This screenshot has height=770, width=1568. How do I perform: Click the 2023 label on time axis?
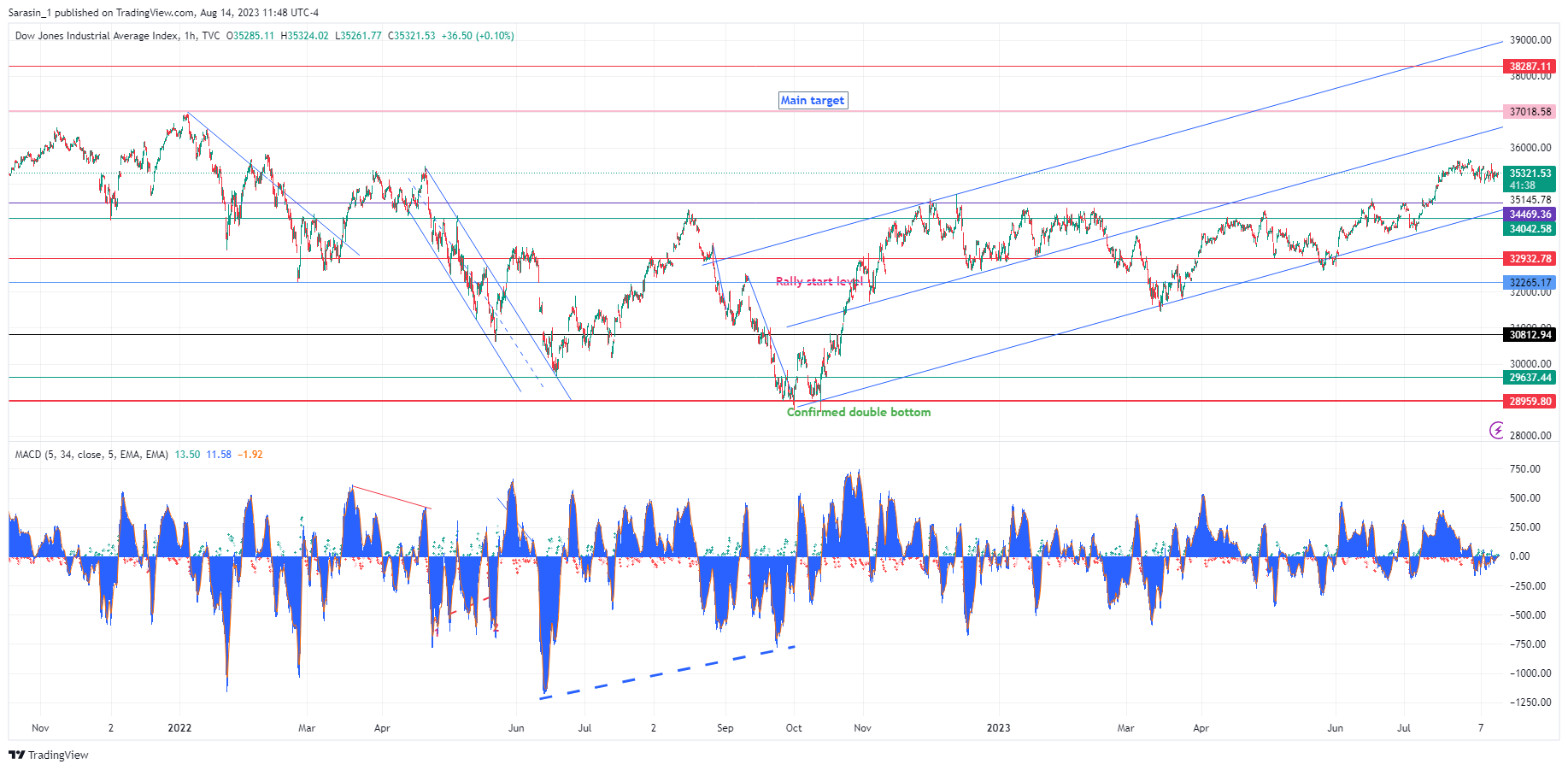[998, 728]
